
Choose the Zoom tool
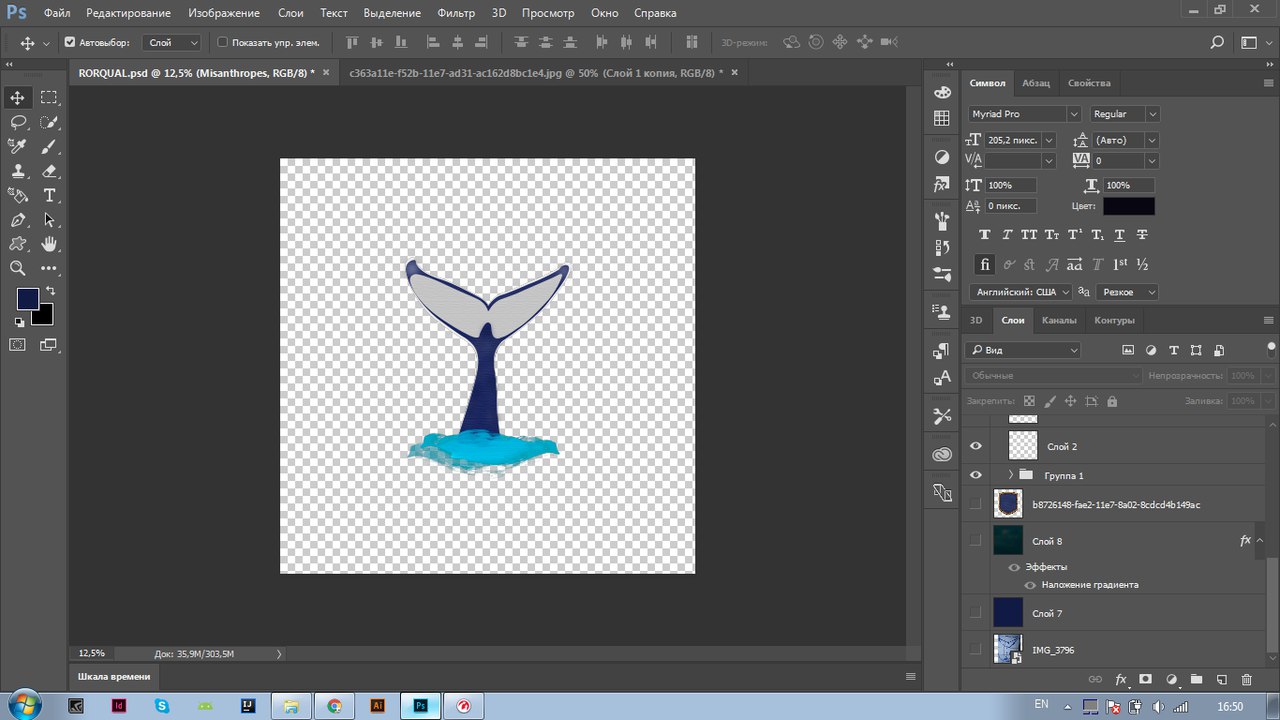(18, 268)
